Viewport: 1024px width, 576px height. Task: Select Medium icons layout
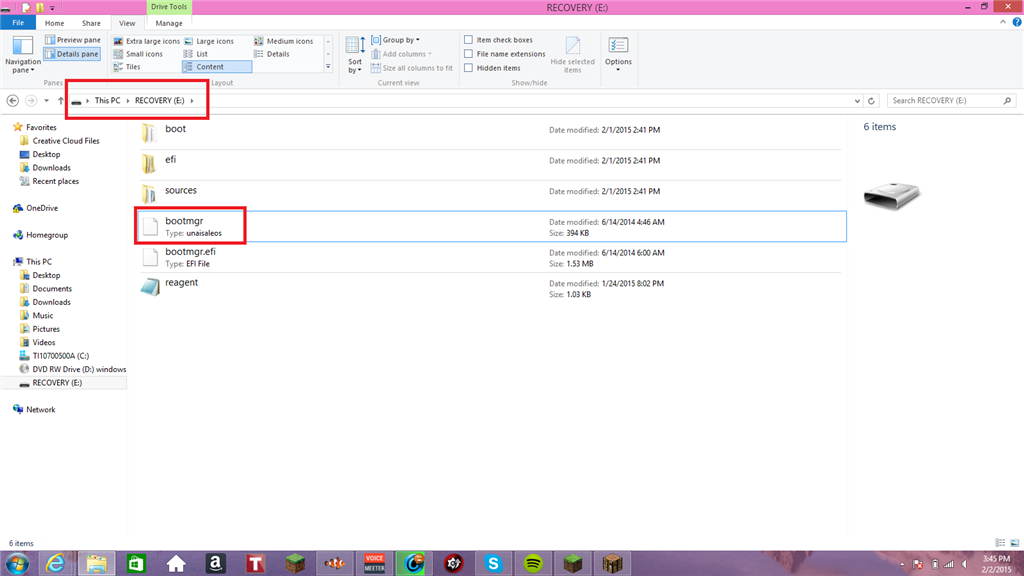click(x=283, y=41)
